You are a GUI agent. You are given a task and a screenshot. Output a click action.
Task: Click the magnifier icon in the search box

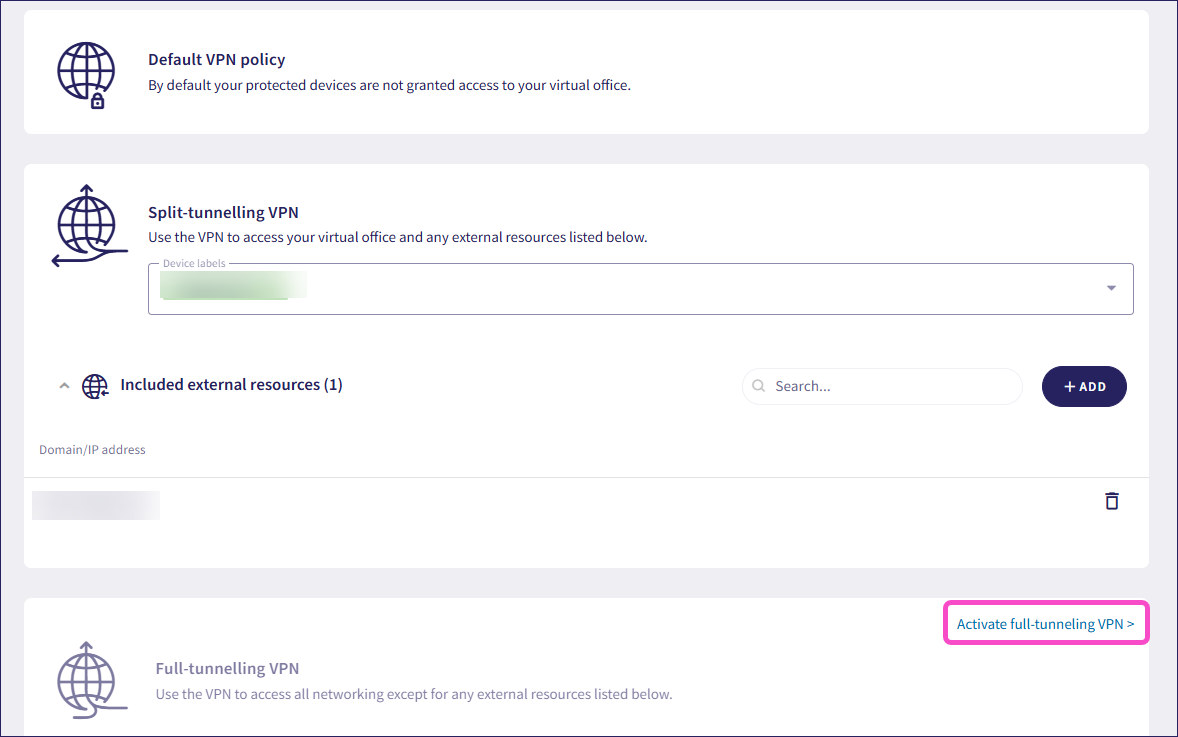pos(759,386)
